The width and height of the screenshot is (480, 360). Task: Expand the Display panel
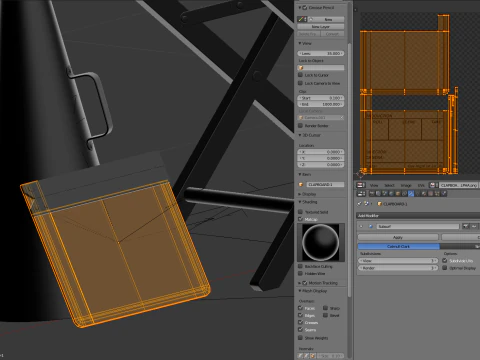click(299, 194)
